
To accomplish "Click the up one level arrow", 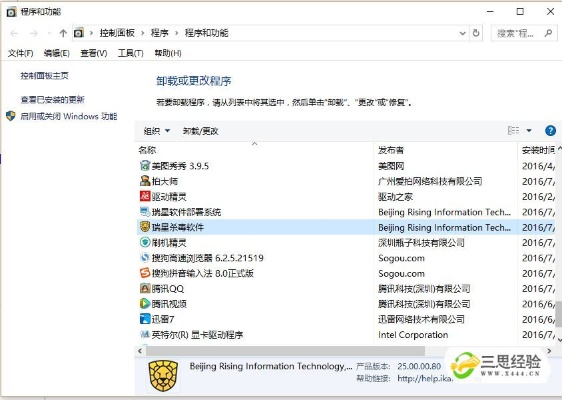I will (63, 33).
